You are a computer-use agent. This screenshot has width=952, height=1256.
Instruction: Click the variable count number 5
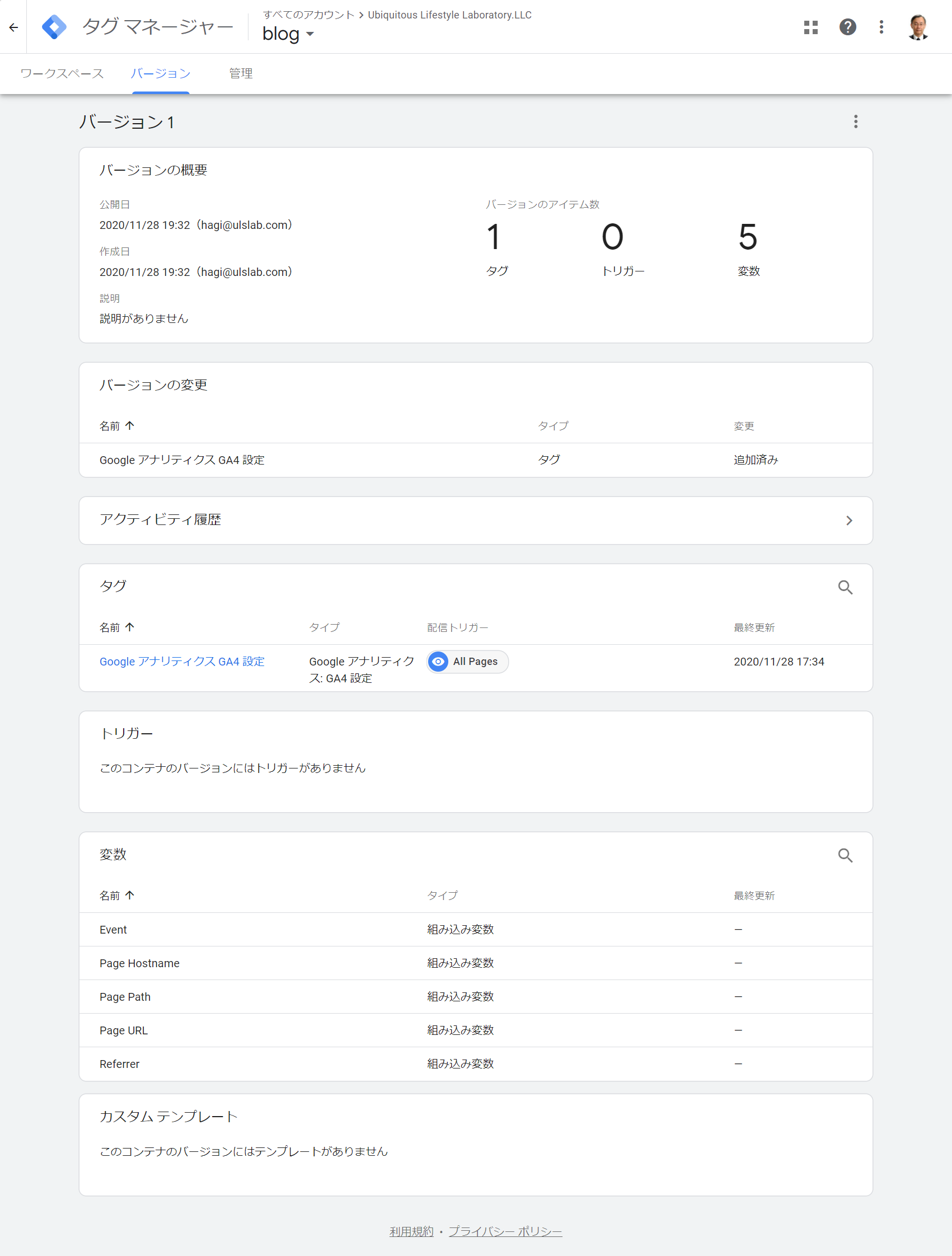click(748, 237)
